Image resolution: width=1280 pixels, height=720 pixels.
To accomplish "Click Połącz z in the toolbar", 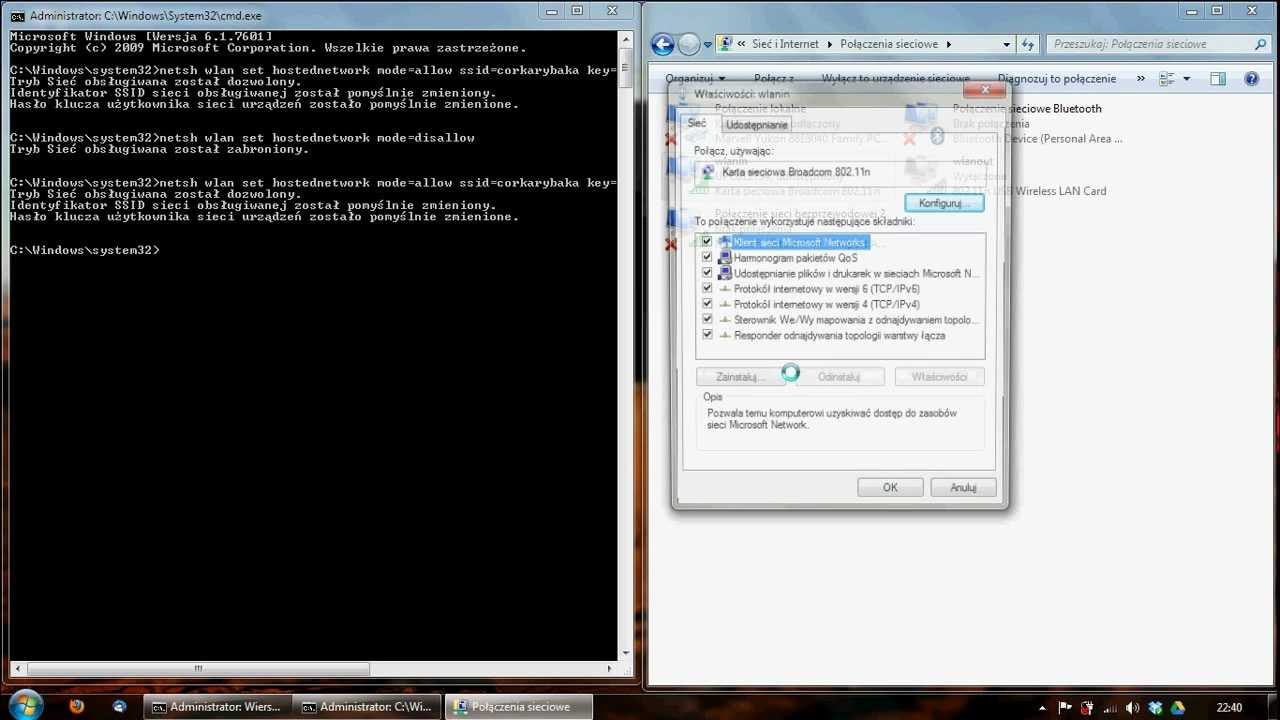I will [774, 78].
